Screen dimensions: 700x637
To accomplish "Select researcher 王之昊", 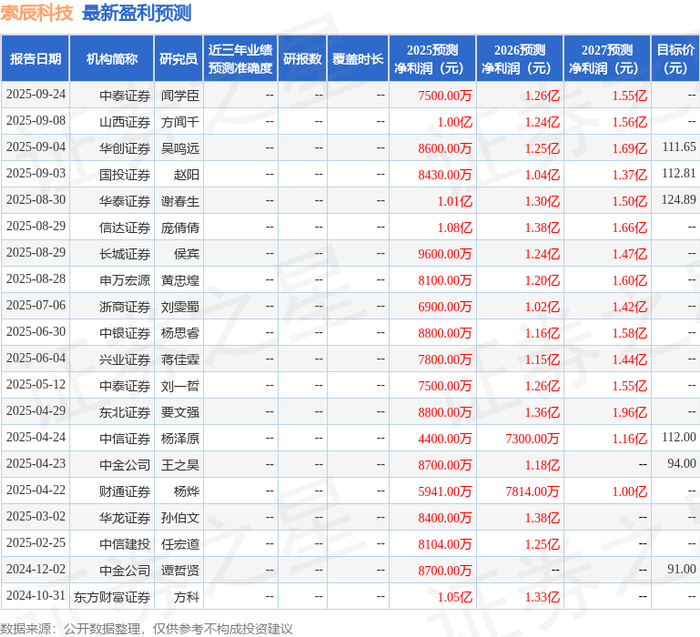I will pyautogui.click(x=180, y=465).
